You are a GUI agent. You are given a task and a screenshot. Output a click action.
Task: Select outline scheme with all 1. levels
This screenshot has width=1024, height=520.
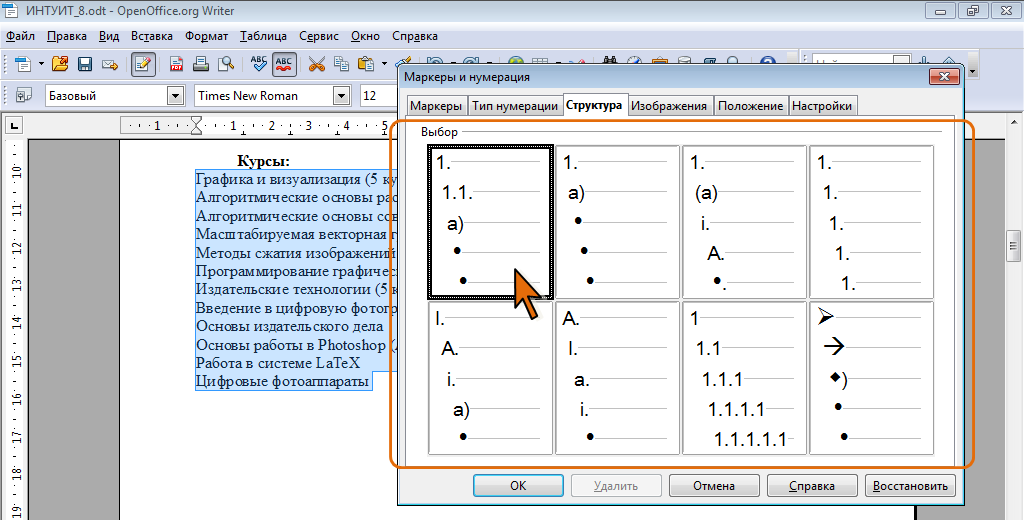click(x=871, y=221)
